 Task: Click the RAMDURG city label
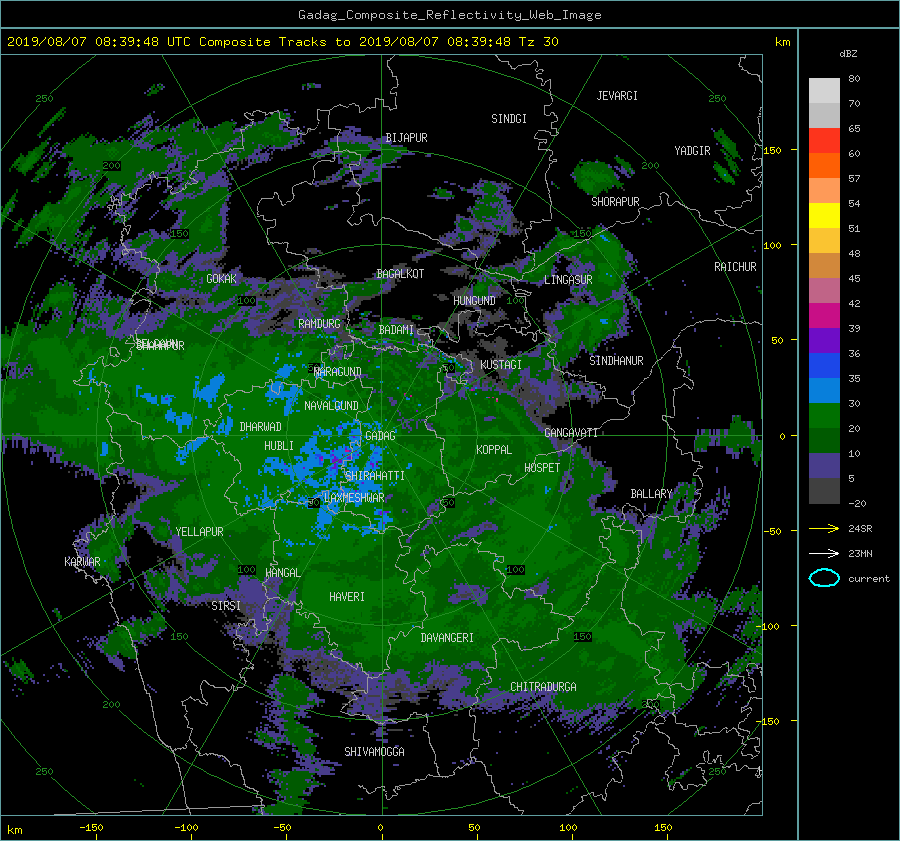click(319, 324)
